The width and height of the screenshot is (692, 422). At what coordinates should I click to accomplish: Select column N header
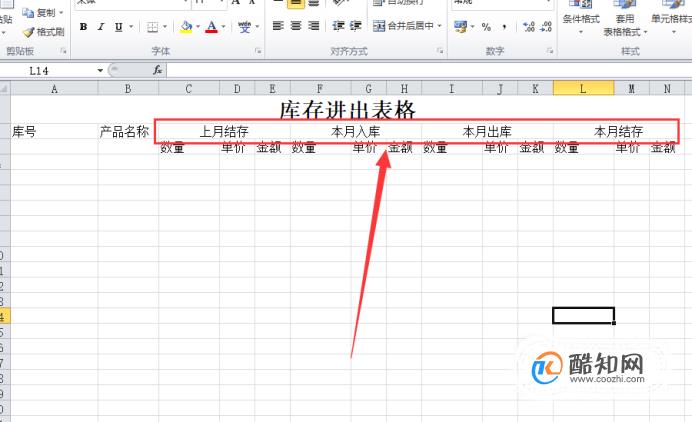point(667,89)
